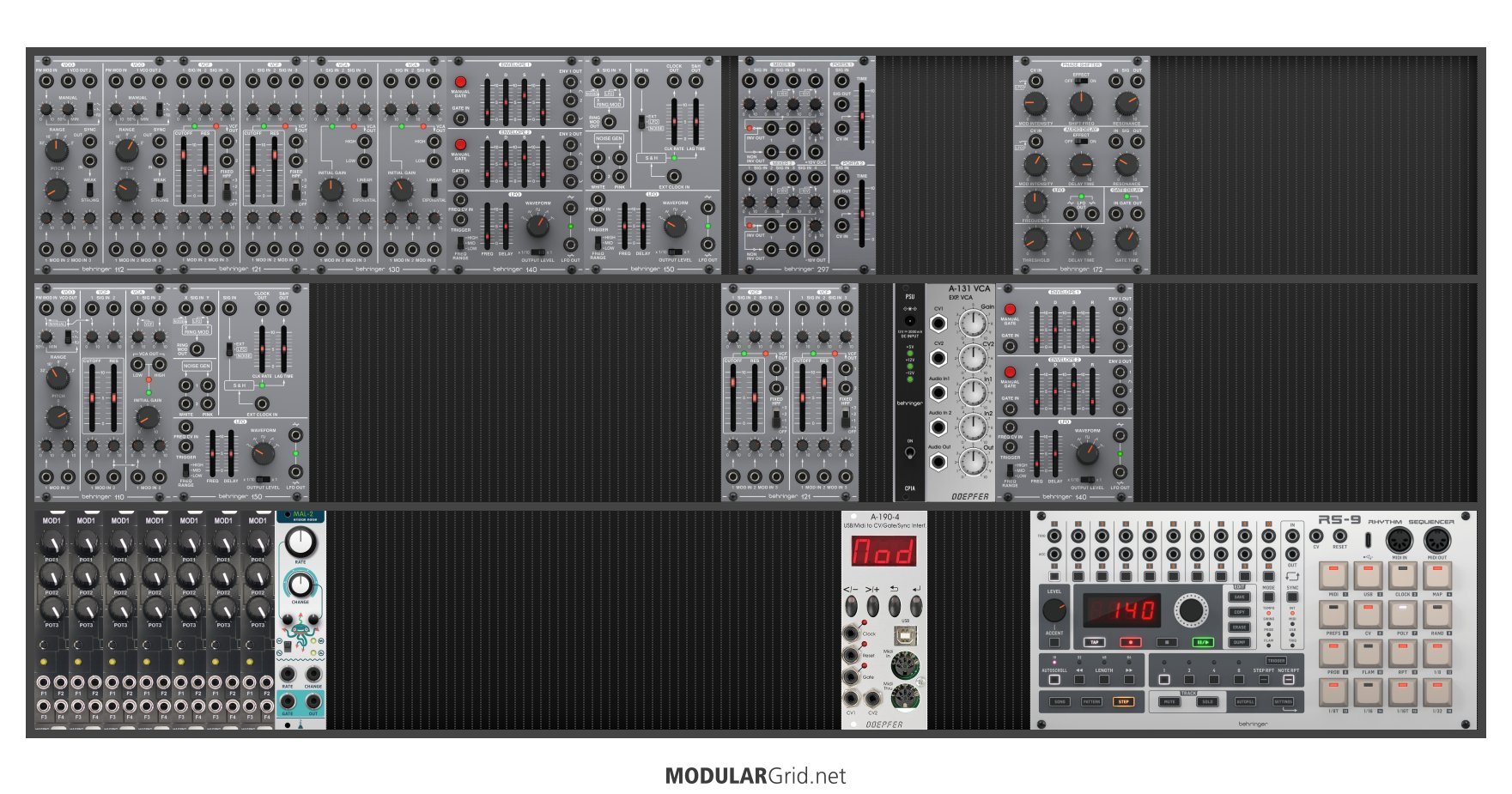Screen dimensions: 1512x794
Task: Adjust the MAL-2 RATE knob
Action: click(x=301, y=541)
